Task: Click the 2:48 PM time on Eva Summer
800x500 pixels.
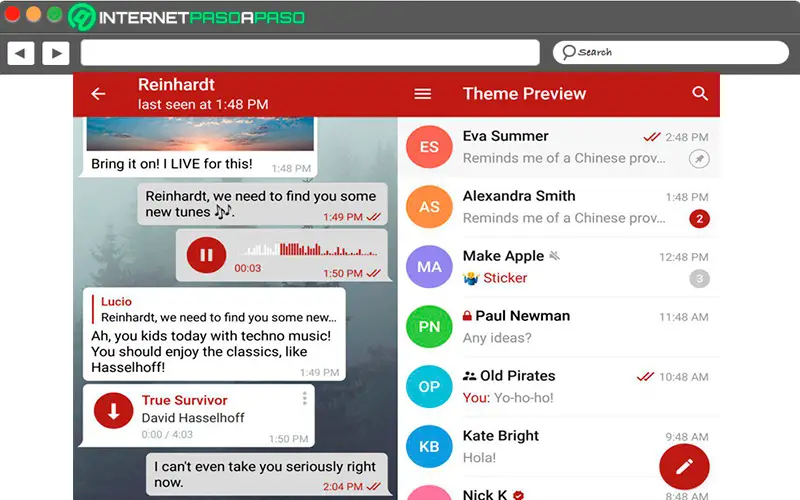Action: click(686, 137)
